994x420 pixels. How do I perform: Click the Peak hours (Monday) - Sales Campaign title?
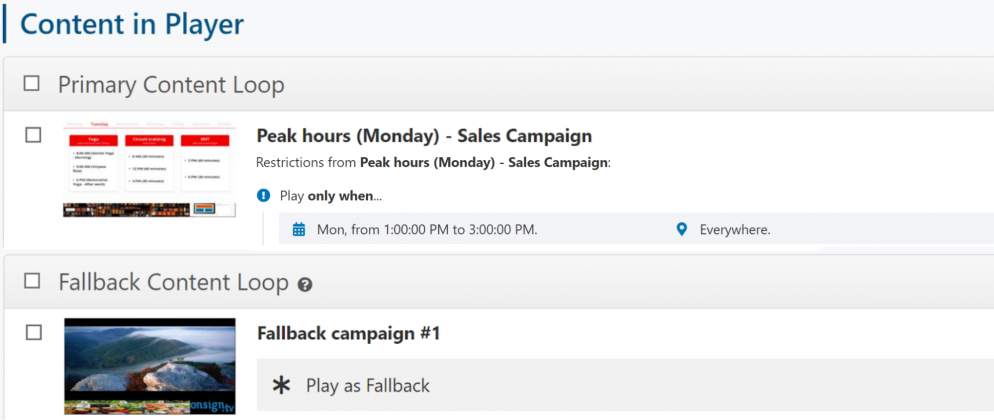coord(424,136)
